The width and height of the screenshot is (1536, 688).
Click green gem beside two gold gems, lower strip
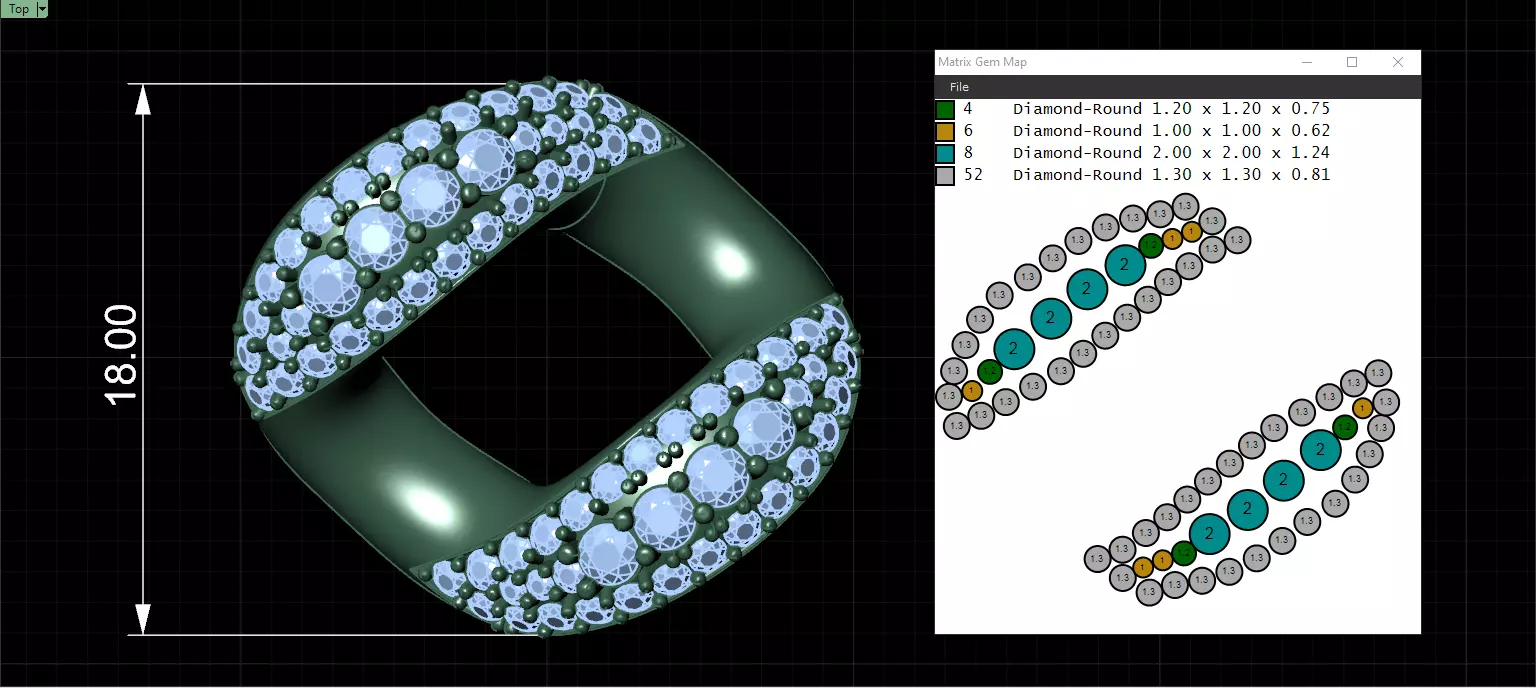coord(1184,553)
